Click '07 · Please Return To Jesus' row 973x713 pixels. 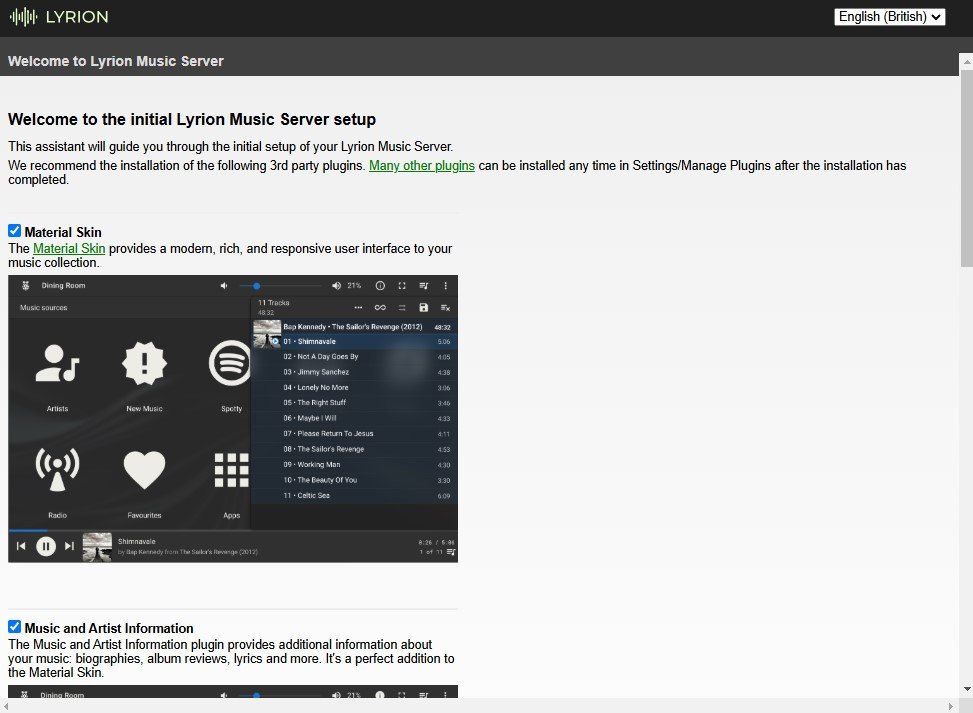point(354,434)
